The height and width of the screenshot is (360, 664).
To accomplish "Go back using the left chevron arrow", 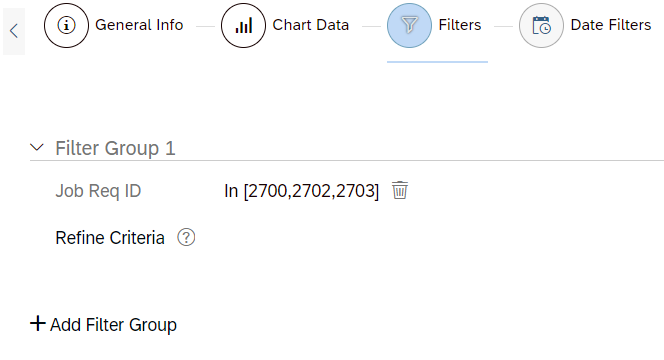I will click(14, 31).
